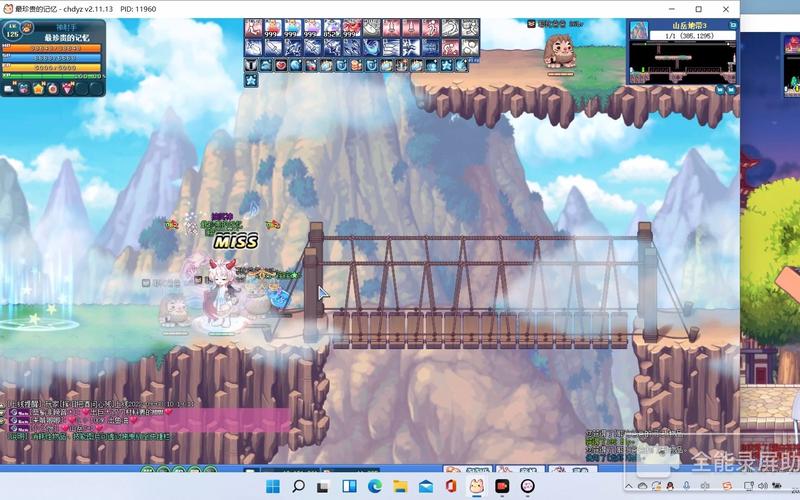Image resolution: width=800 pixels, height=500 pixels.
Task: Click the character name 最珍贵的记忆
Action: pos(67,38)
